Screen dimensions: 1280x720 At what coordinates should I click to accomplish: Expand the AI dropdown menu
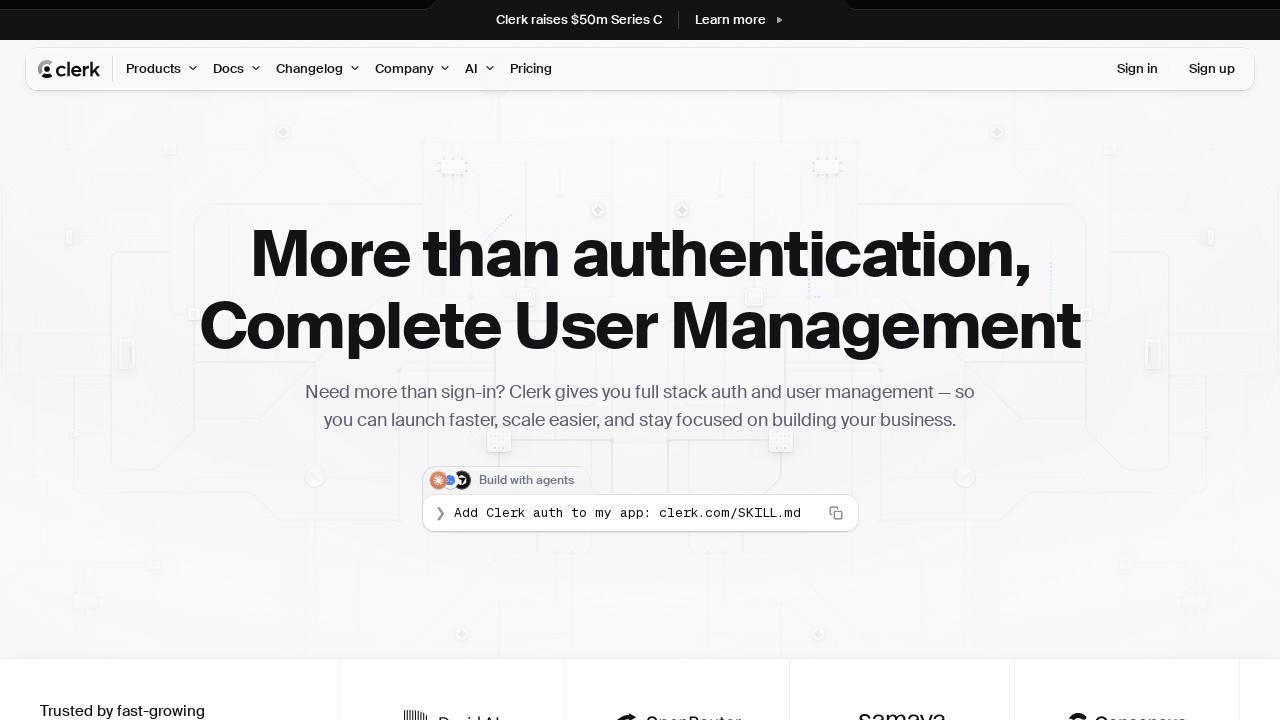[x=480, y=69]
